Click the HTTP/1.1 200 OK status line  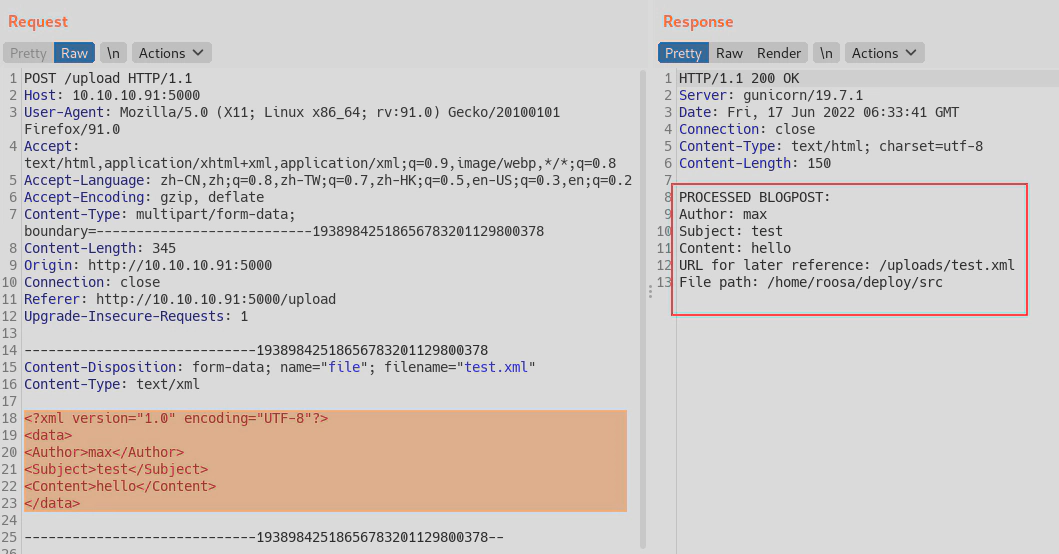[739, 78]
